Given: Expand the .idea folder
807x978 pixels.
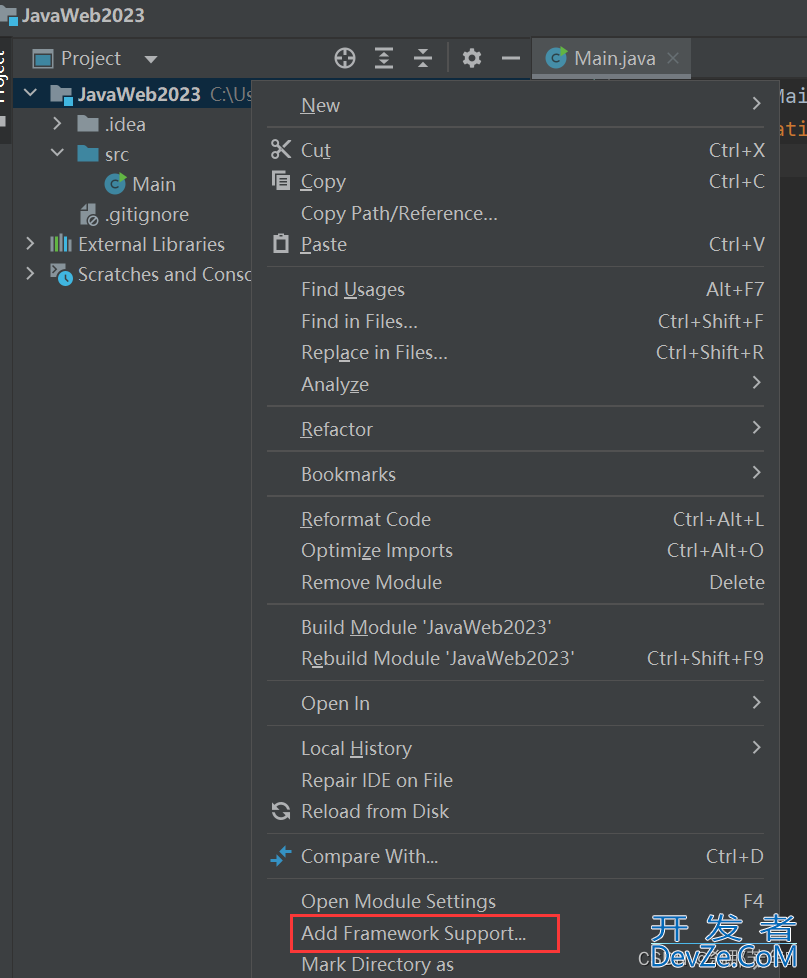Looking at the screenshot, I should (x=57, y=123).
